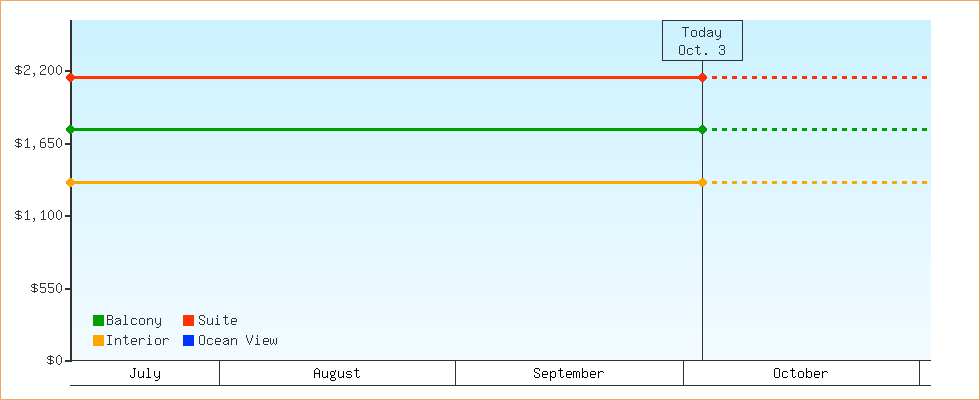
Task: Select the Balcony legend label
Action: click(133, 321)
